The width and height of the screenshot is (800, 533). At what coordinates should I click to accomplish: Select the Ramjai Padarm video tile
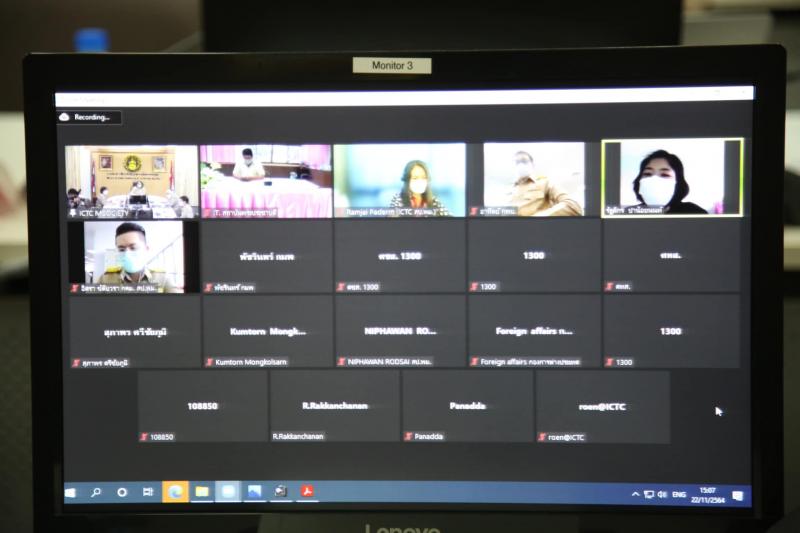pyautogui.click(x=399, y=180)
